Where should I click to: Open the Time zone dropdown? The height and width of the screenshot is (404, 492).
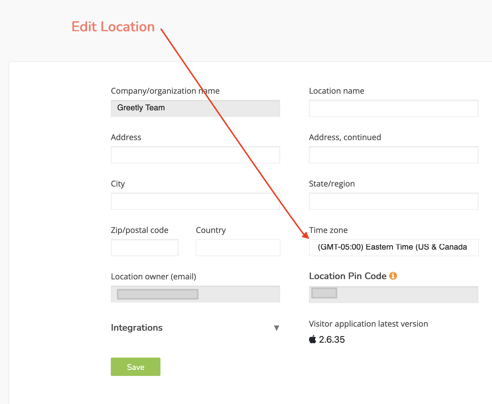(394, 247)
